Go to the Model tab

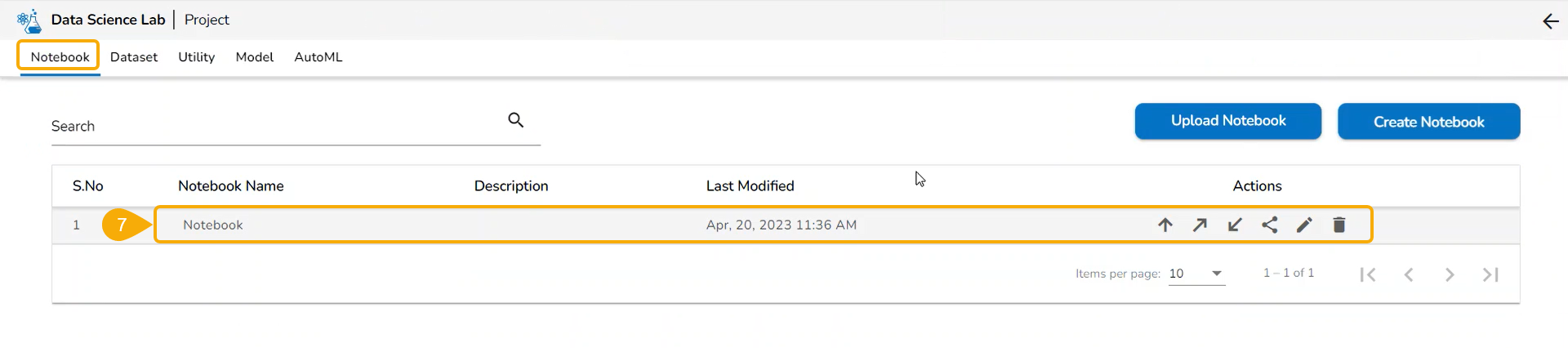[255, 57]
